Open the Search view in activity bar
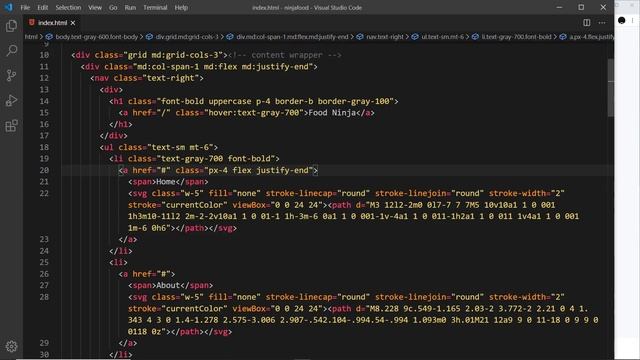 (x=11, y=51)
